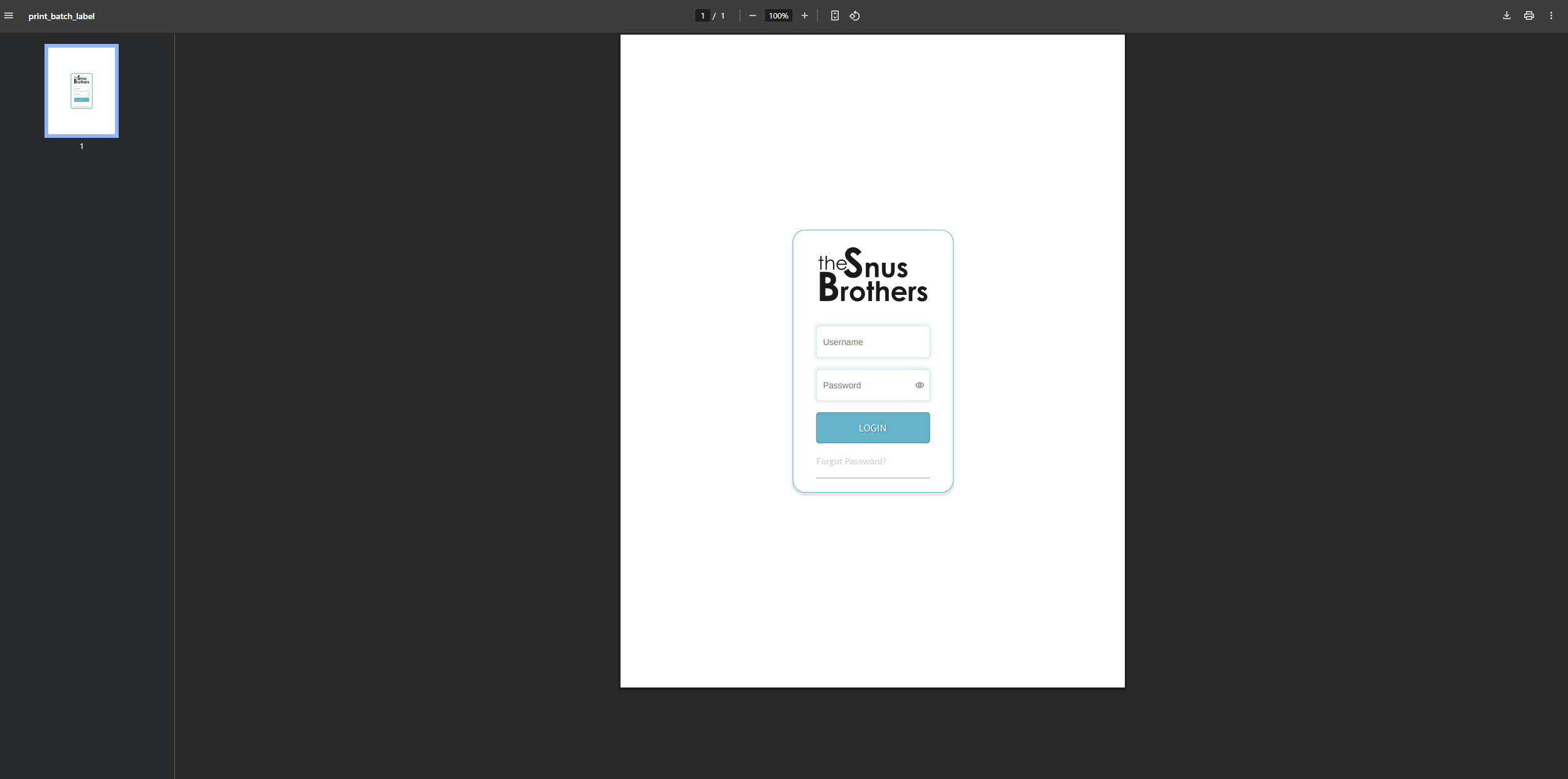Click the Forgot Password? link

click(x=851, y=461)
